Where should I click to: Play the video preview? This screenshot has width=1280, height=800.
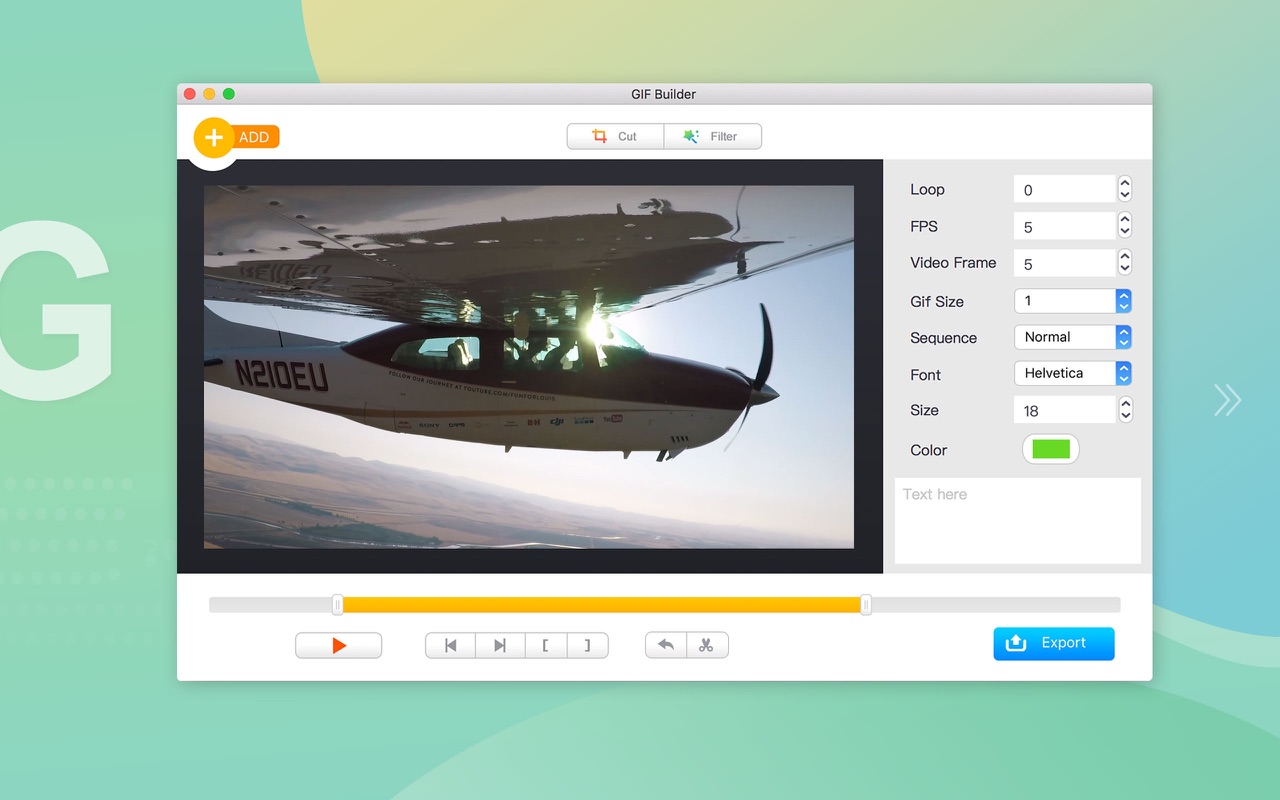point(338,646)
